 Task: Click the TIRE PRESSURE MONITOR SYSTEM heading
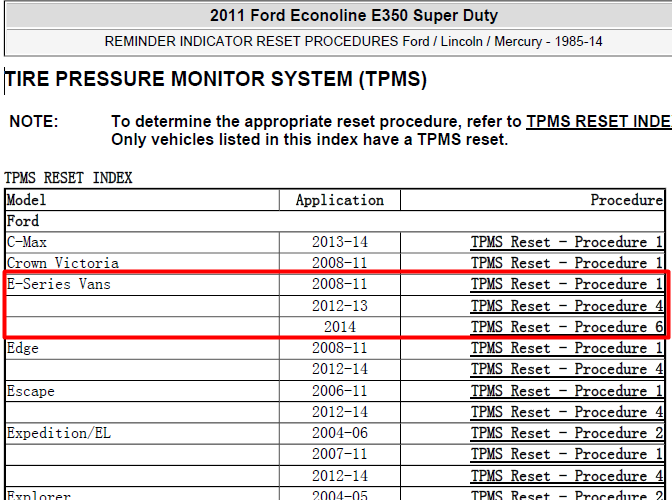[x=216, y=79]
